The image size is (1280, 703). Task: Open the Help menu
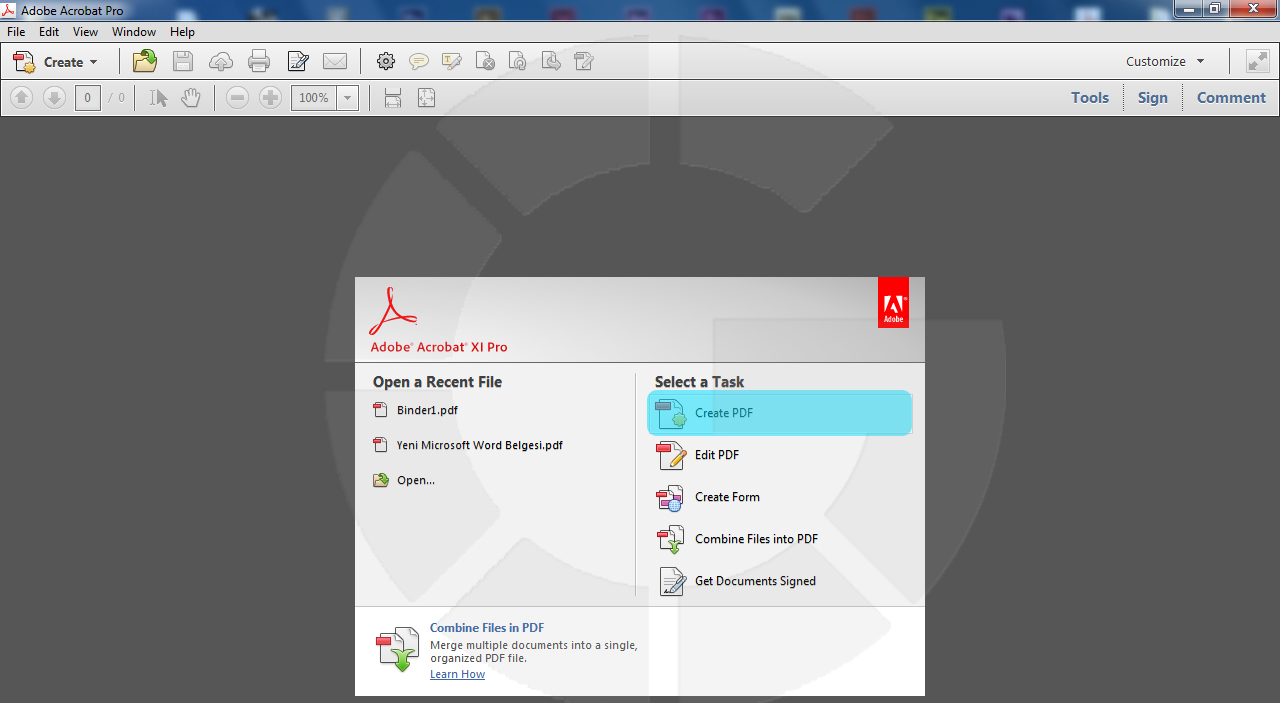click(182, 32)
